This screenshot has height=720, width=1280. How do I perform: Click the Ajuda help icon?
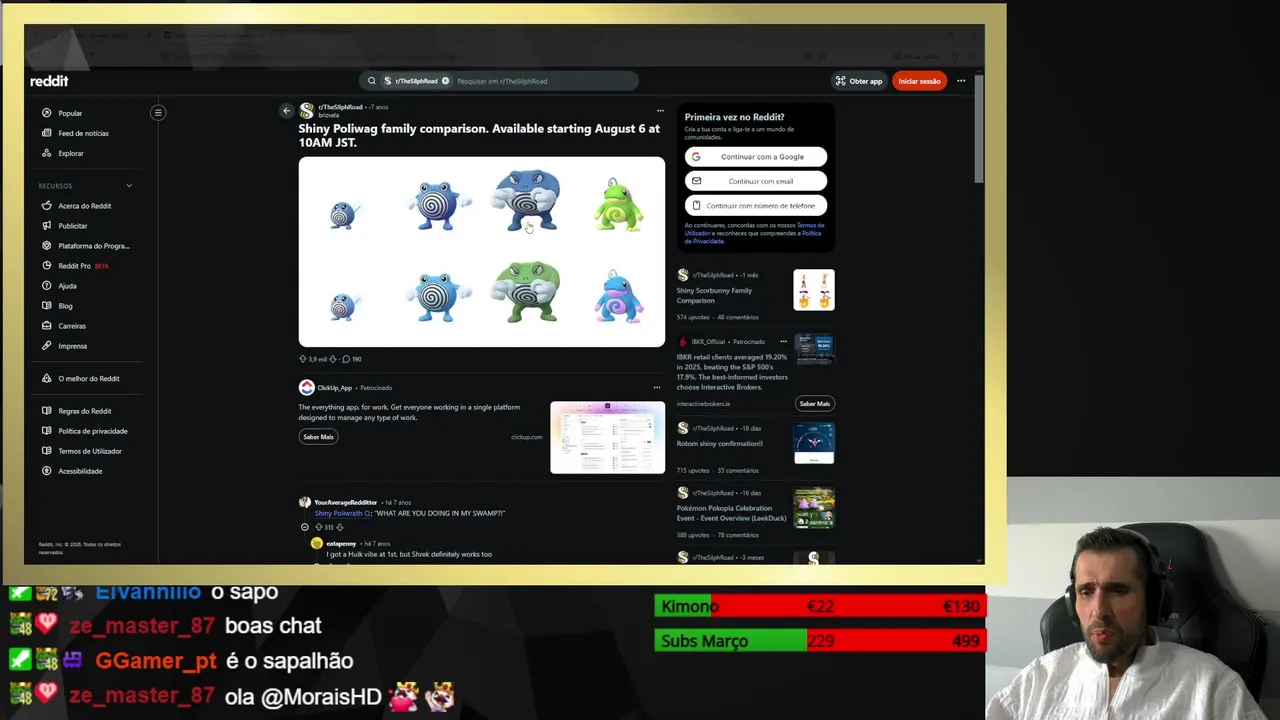pyautogui.click(x=47, y=286)
